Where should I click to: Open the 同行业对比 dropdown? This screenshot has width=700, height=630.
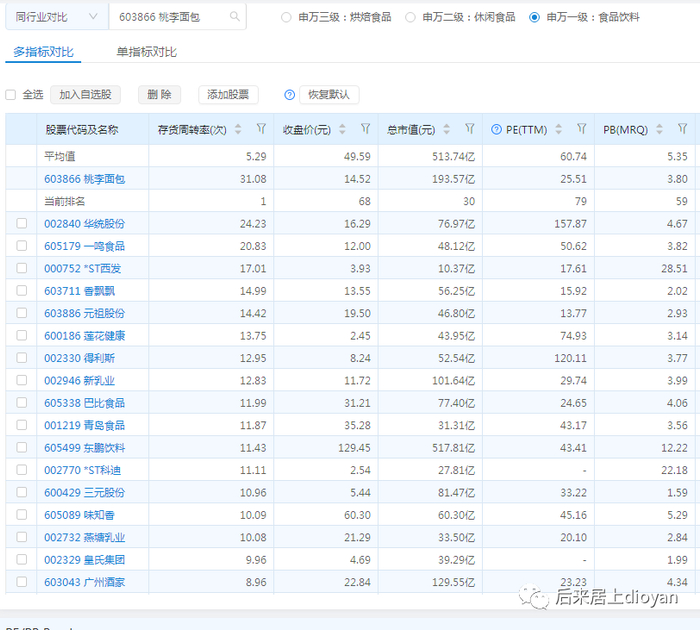click(x=57, y=17)
